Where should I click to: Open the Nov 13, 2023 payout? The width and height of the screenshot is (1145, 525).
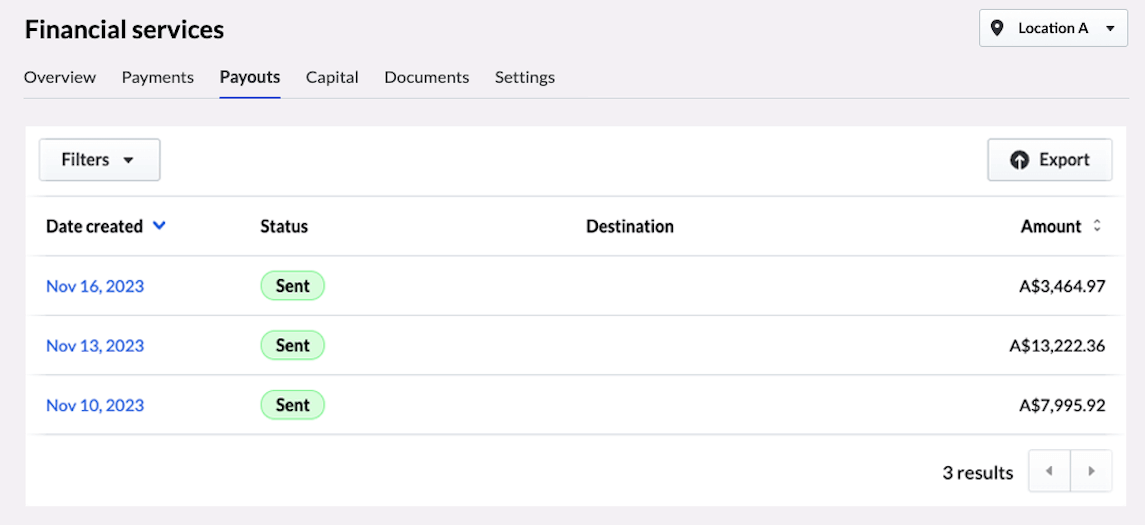95,346
